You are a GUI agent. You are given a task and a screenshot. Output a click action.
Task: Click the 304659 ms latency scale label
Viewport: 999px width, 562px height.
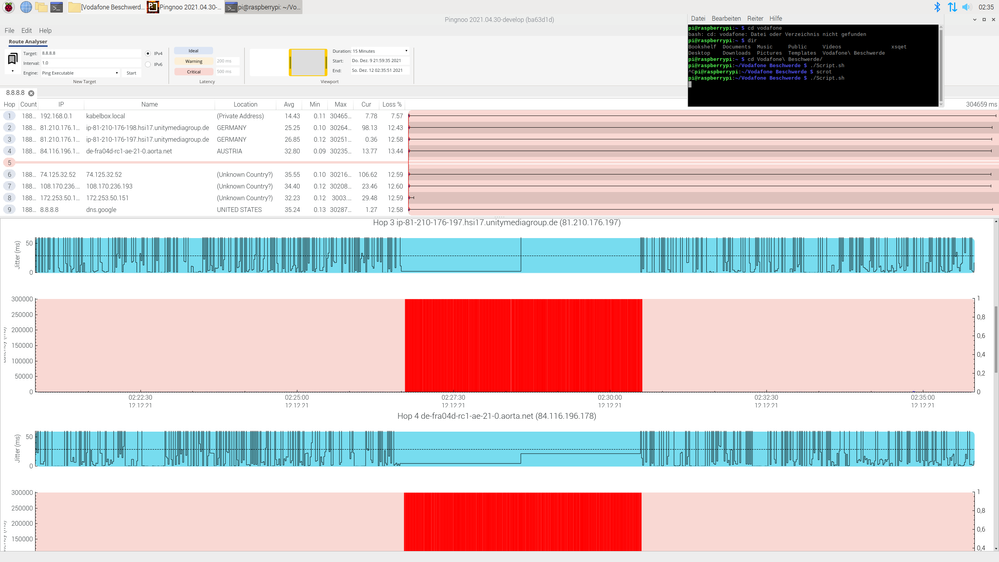981,104
